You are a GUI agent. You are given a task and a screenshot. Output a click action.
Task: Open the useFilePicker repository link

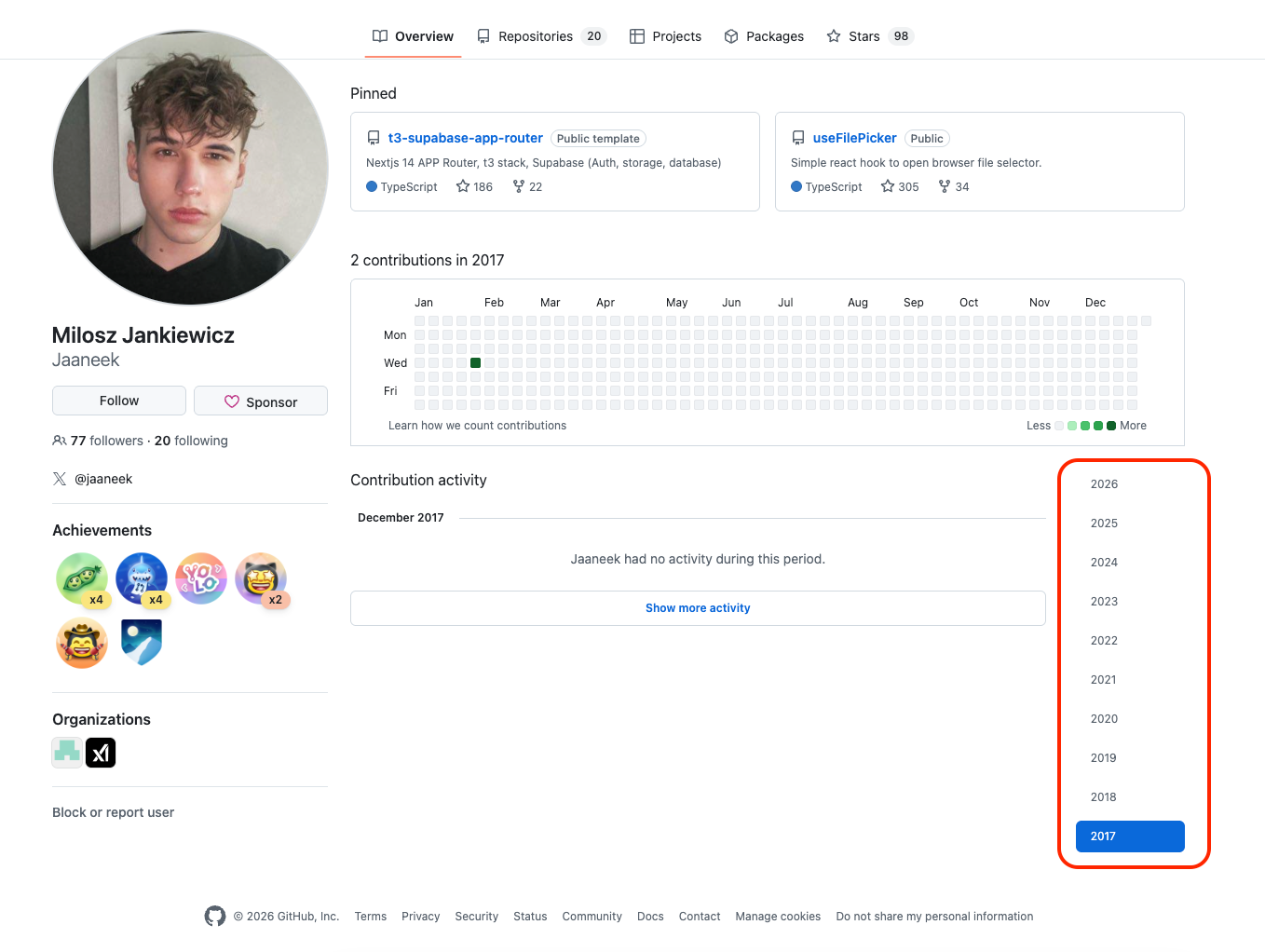[x=854, y=138]
